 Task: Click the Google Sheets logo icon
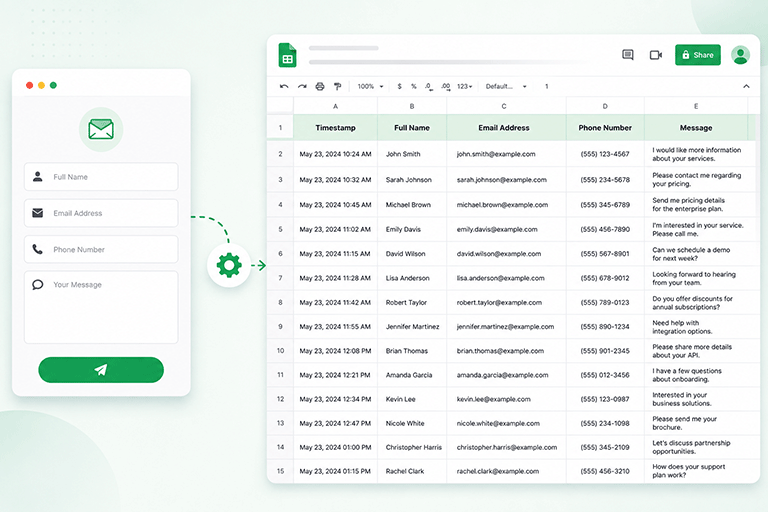288,55
